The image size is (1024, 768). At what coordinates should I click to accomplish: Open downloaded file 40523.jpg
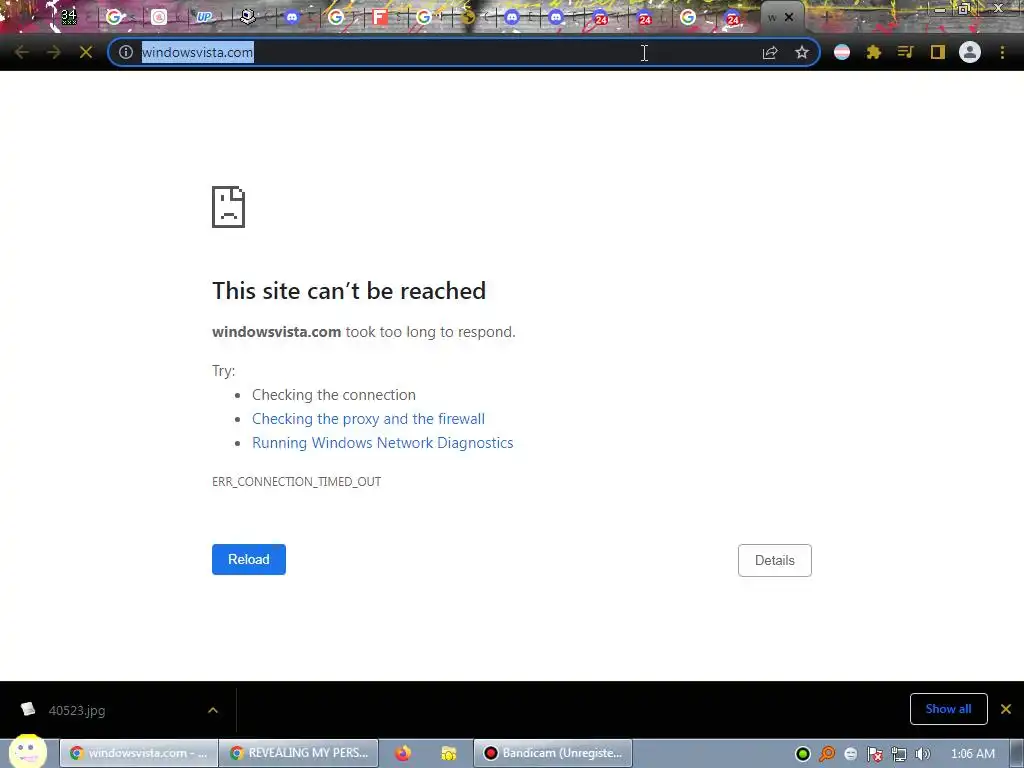click(x=76, y=710)
